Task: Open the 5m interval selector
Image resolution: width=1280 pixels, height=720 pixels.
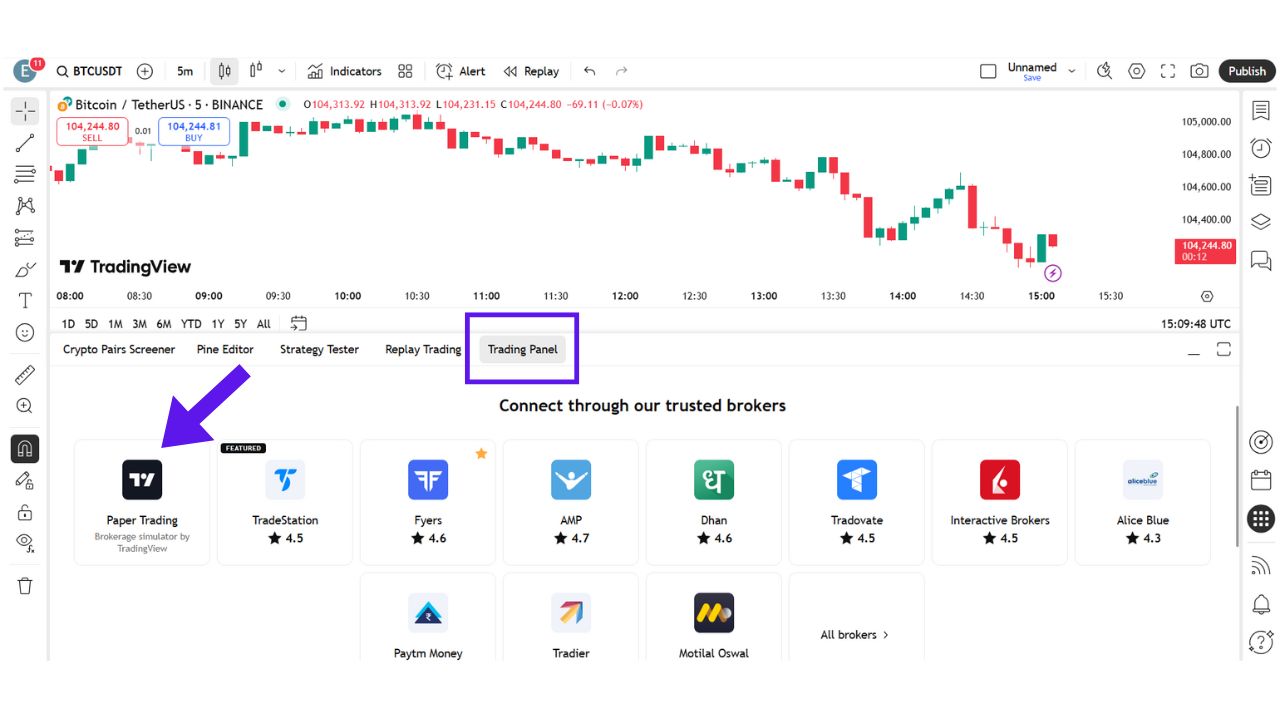Action: (x=185, y=71)
